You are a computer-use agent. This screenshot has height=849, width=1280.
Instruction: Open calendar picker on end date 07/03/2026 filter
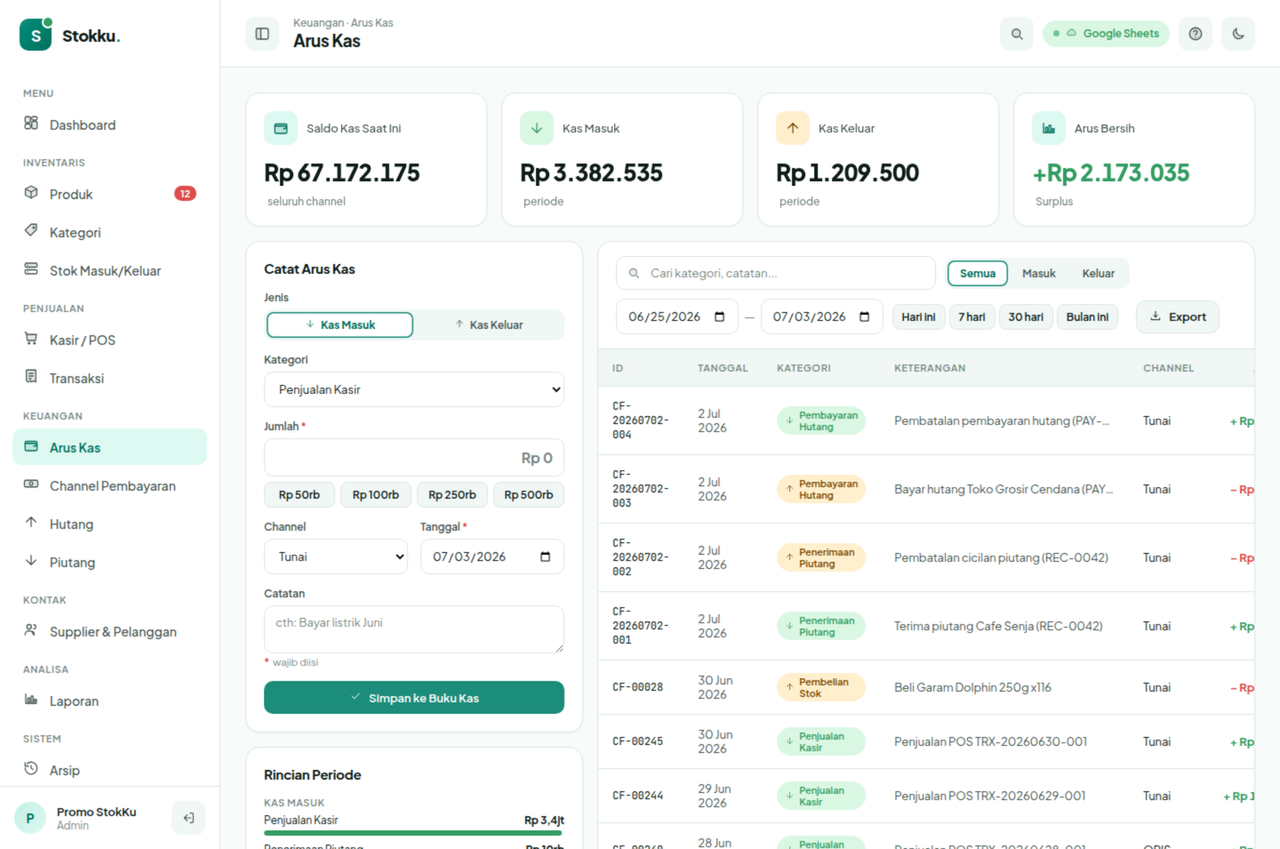click(865, 317)
